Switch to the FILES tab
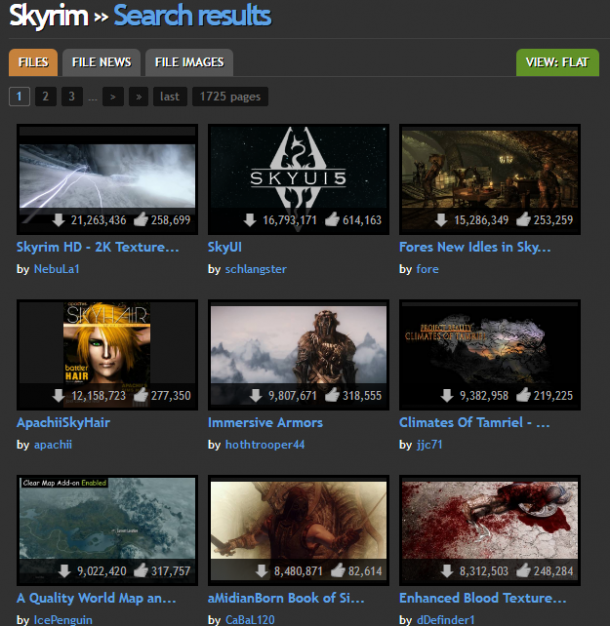The width and height of the screenshot is (610, 626). pos(33,62)
